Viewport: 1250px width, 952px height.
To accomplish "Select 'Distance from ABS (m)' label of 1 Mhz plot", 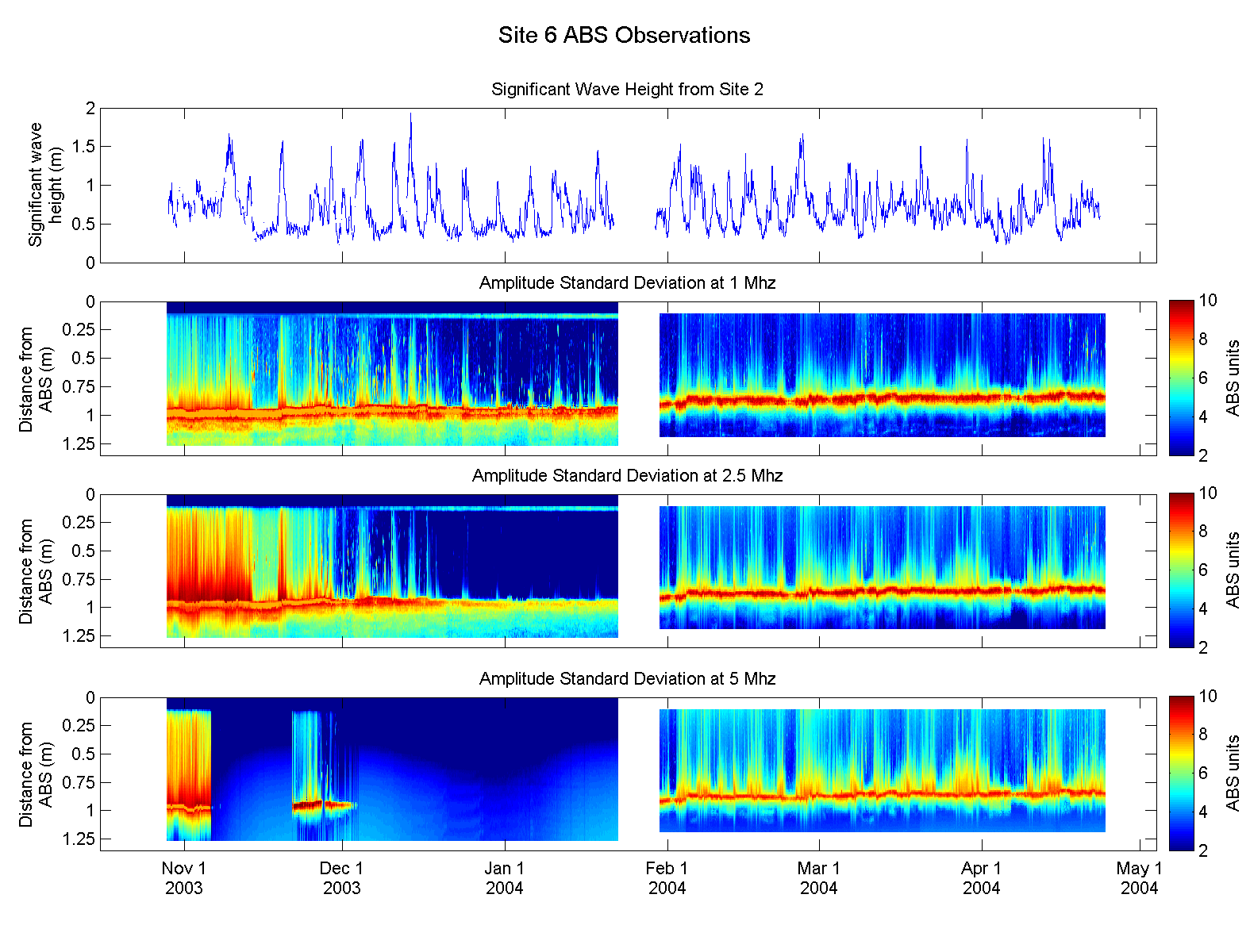I will 36,378.
